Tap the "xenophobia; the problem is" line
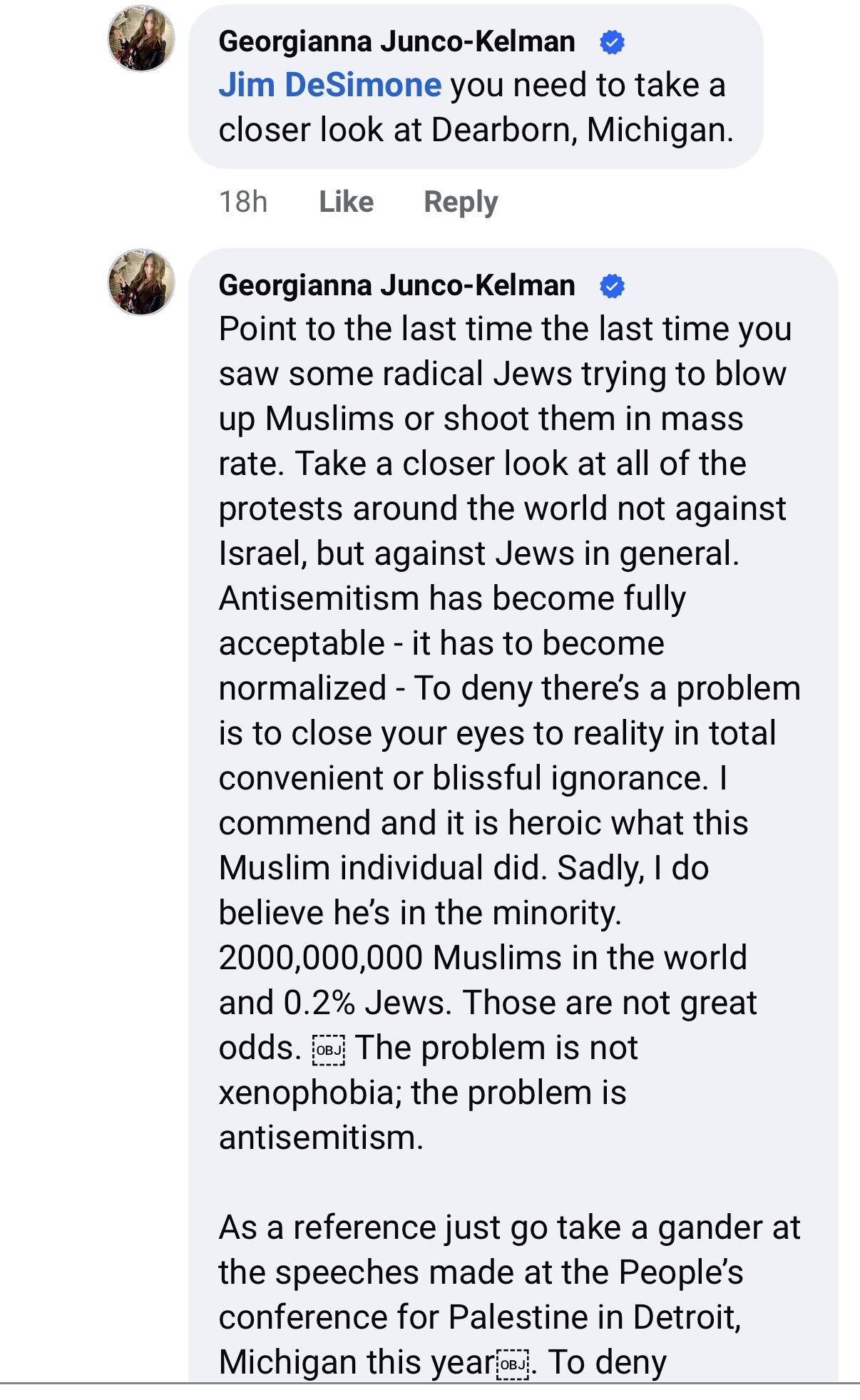This screenshot has height=1400, width=860. click(x=422, y=1093)
